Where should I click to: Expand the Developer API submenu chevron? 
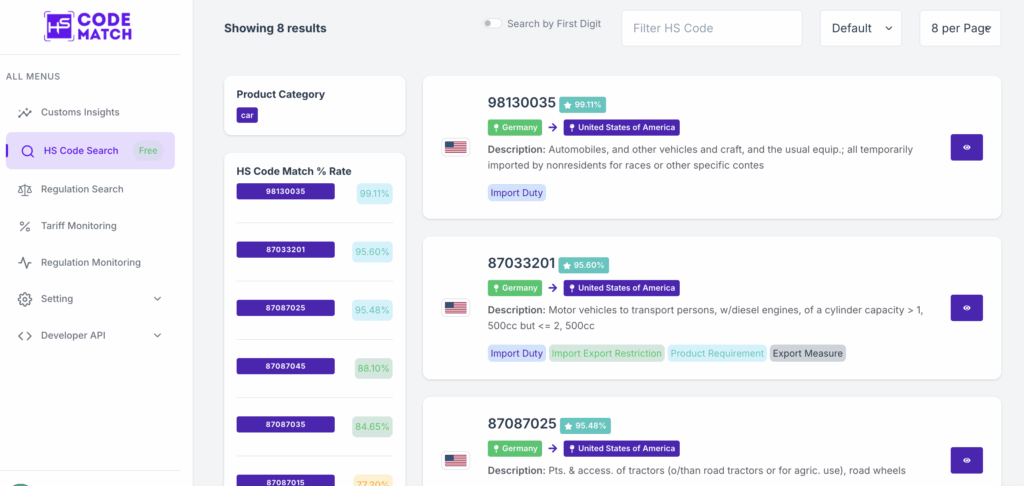tap(157, 335)
